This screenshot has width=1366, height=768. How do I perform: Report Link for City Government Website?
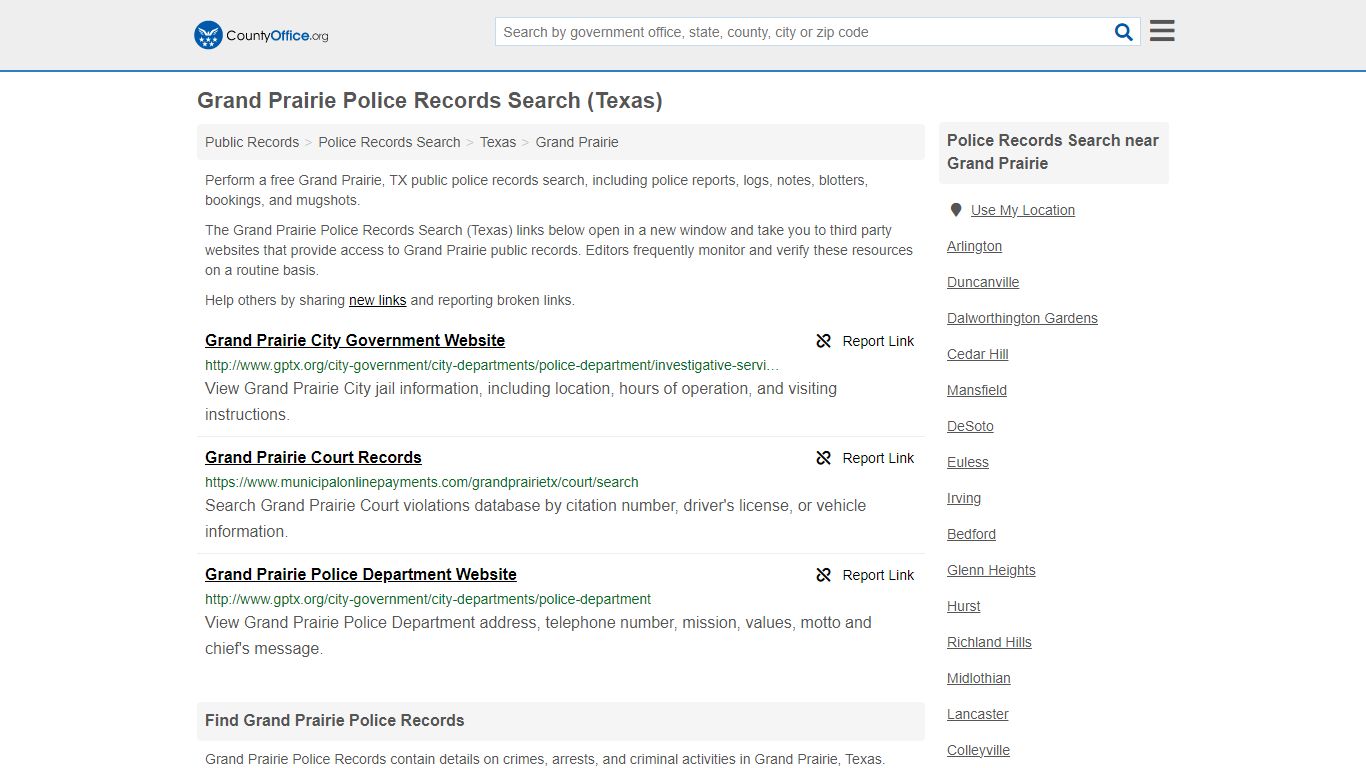[865, 341]
